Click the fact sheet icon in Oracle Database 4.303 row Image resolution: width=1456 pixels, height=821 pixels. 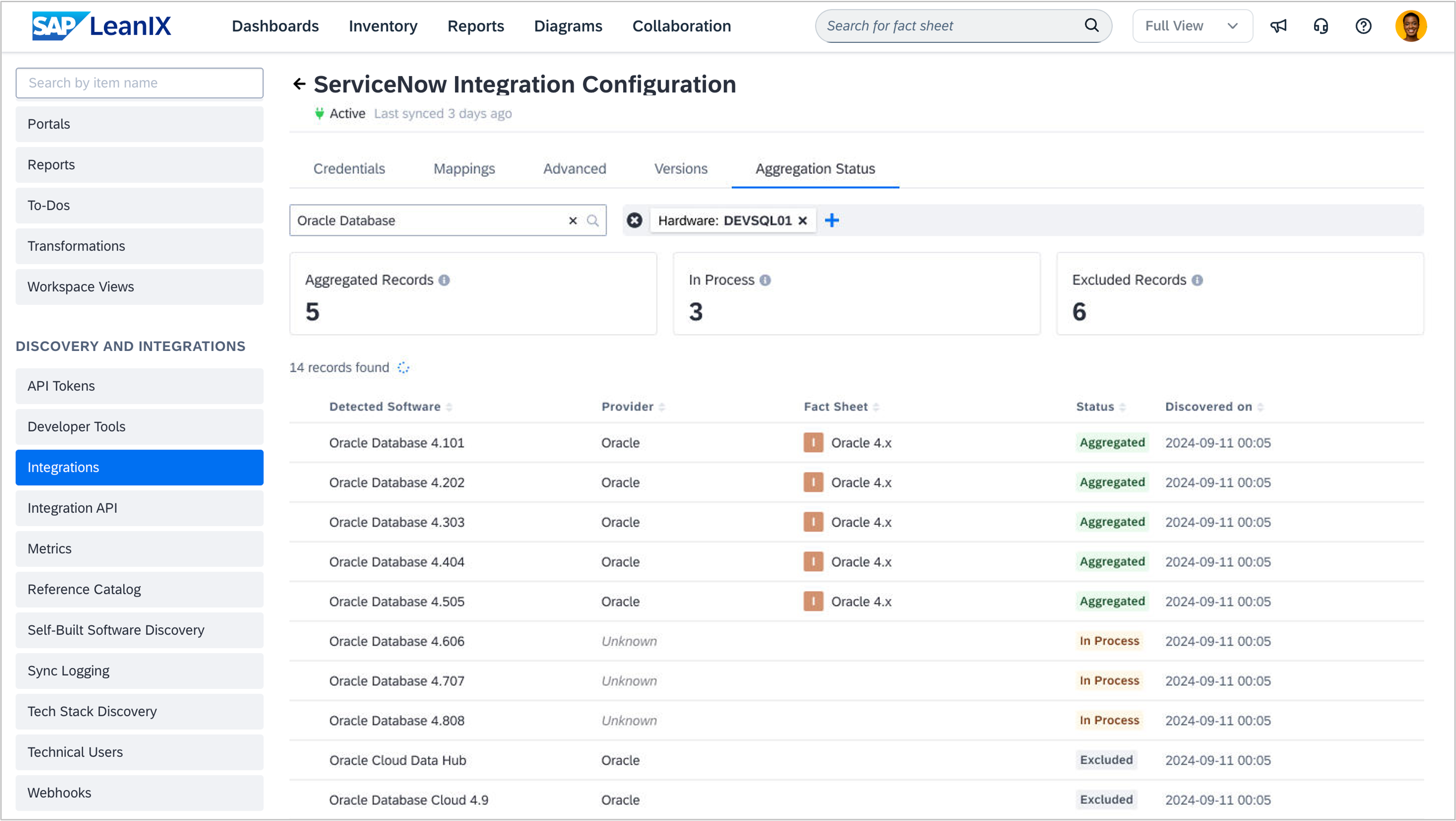(813, 522)
